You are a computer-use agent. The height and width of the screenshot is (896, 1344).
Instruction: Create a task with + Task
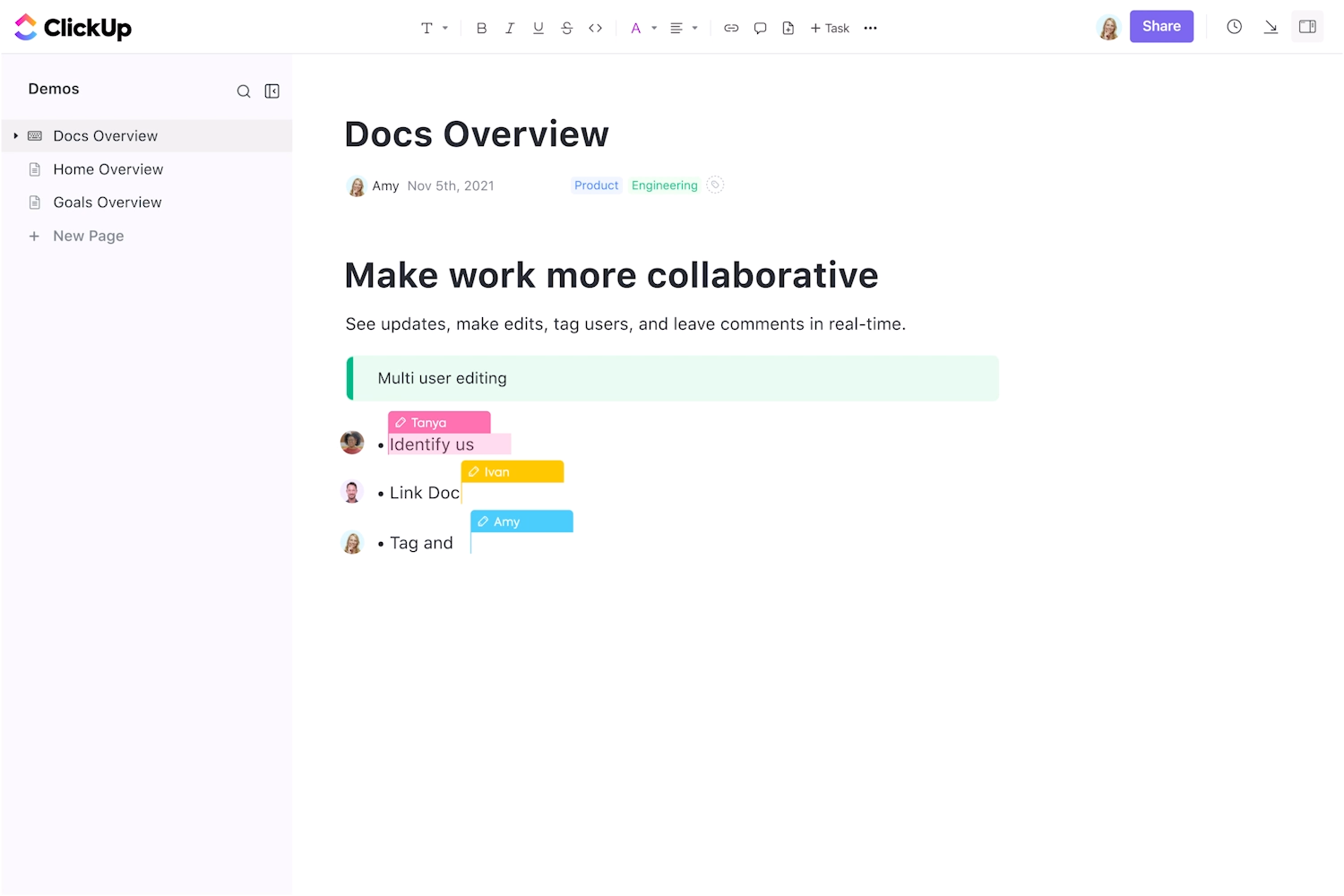pyautogui.click(x=830, y=29)
